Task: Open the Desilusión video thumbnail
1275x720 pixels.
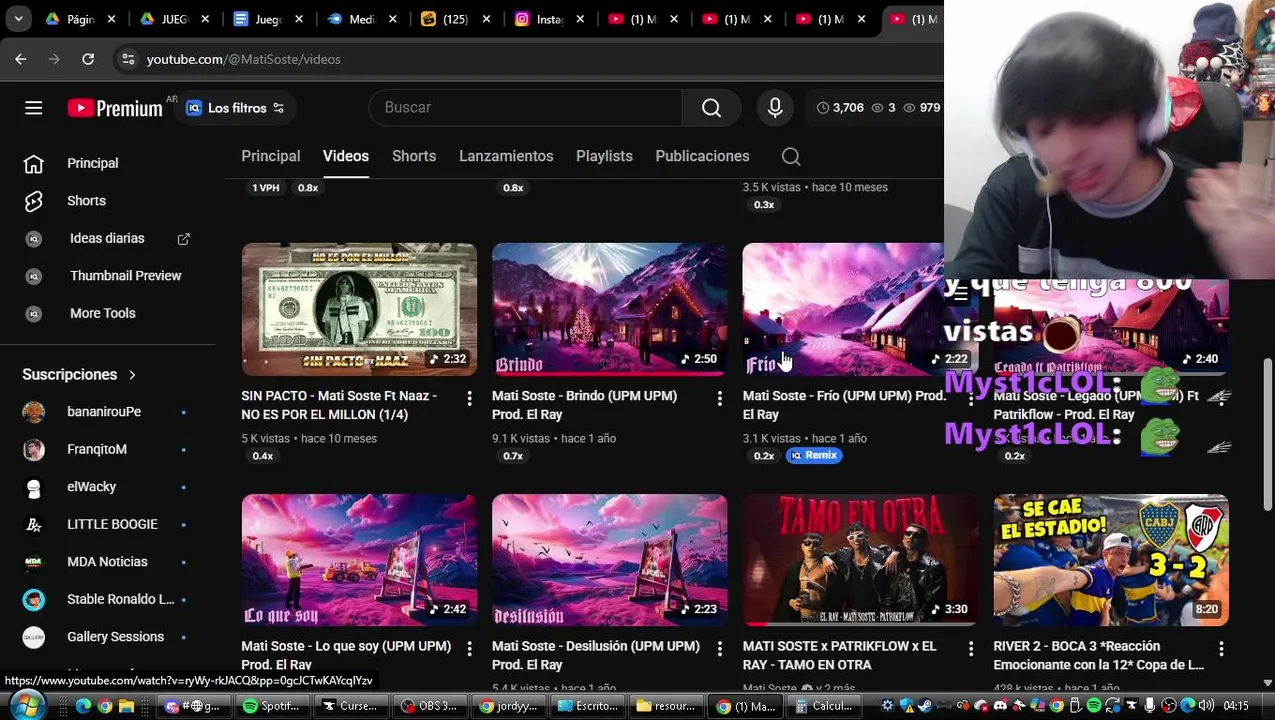Action: coord(609,560)
